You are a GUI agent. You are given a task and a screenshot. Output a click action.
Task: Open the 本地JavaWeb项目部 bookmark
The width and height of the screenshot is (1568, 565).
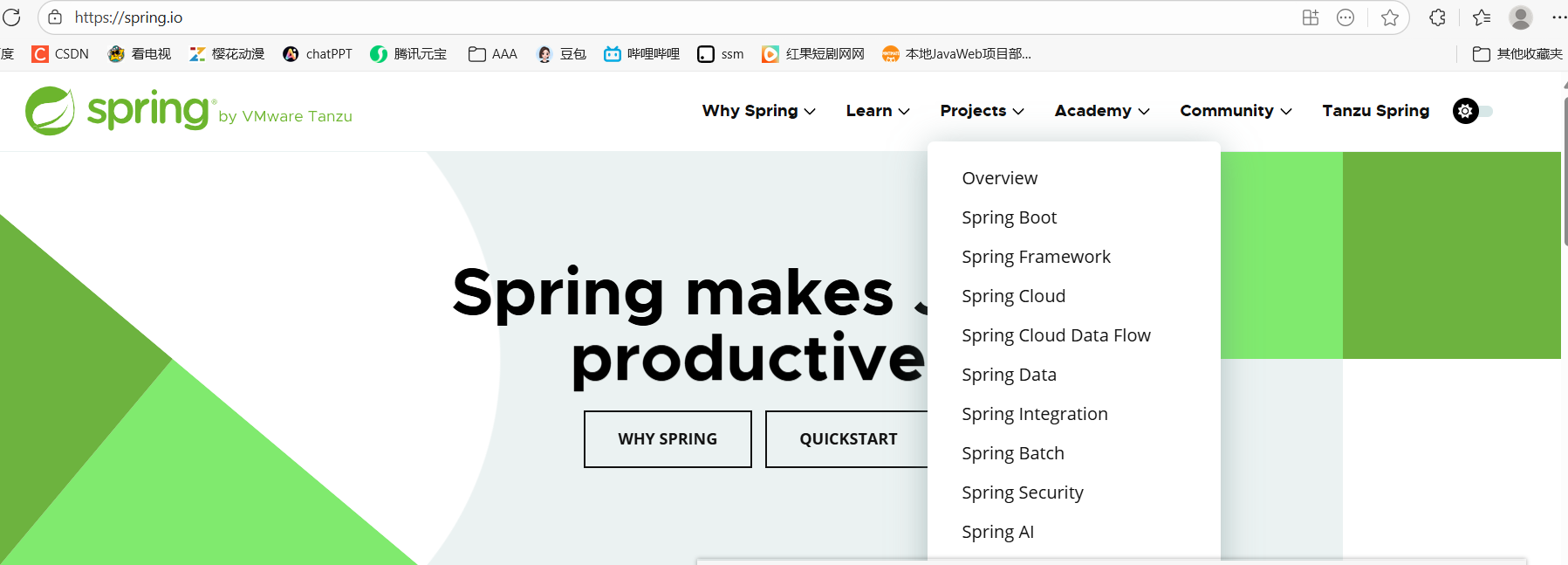[x=957, y=54]
